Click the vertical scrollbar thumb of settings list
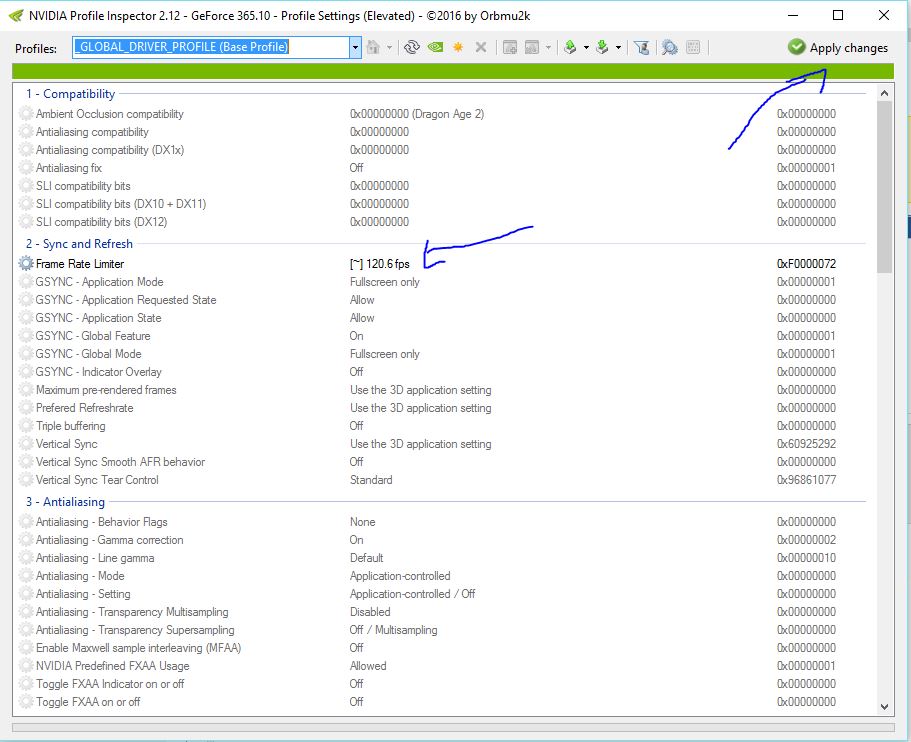Viewport: 911px width, 742px height. tap(884, 187)
